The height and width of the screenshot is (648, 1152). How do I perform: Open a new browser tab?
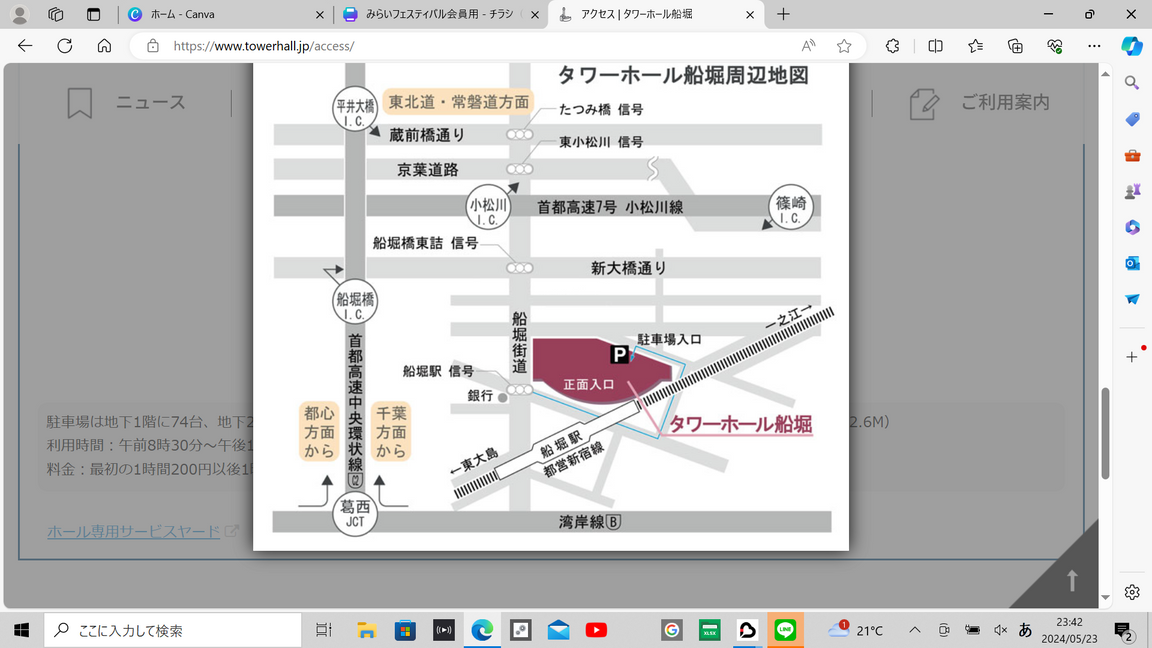click(783, 14)
